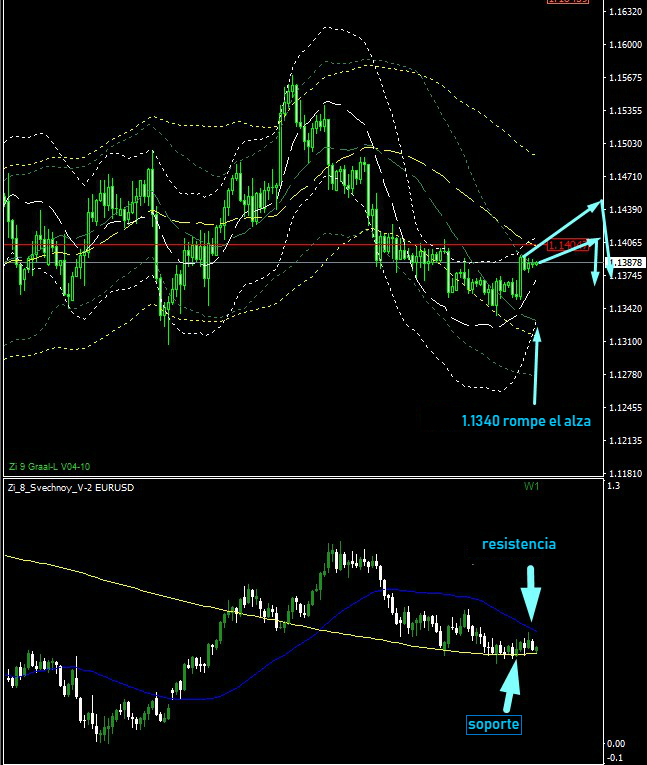Select the '1.1340 rompe el alza' text

(526, 421)
